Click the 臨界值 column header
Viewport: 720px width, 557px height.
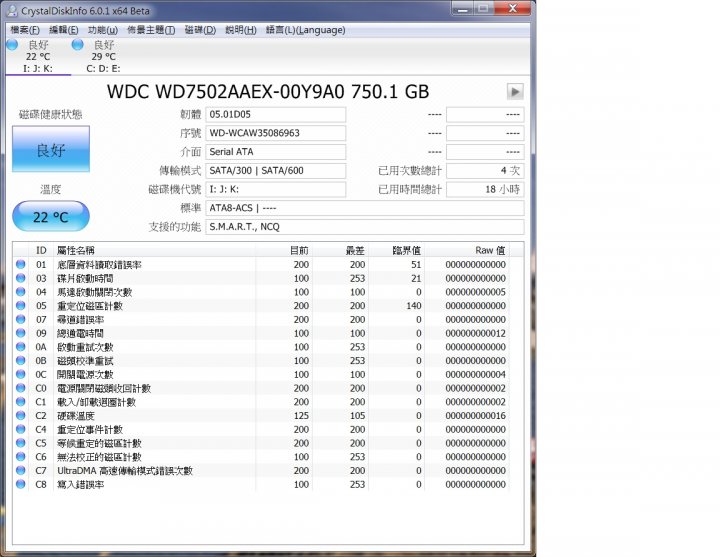coord(396,250)
